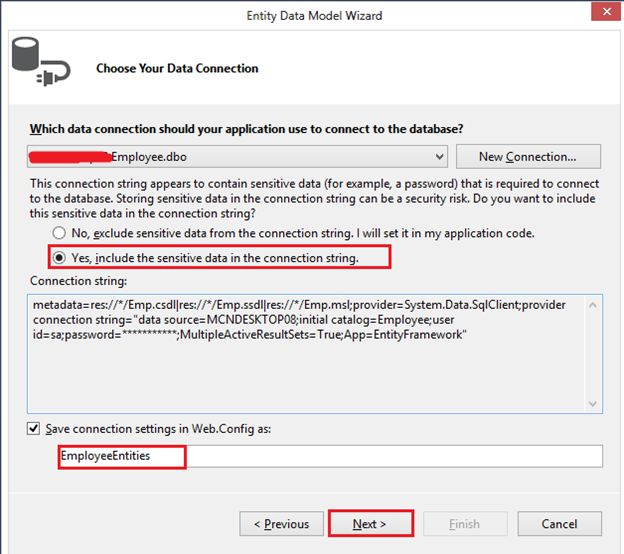
Task: Click the EmployeeEntities name field
Action: tap(330, 456)
